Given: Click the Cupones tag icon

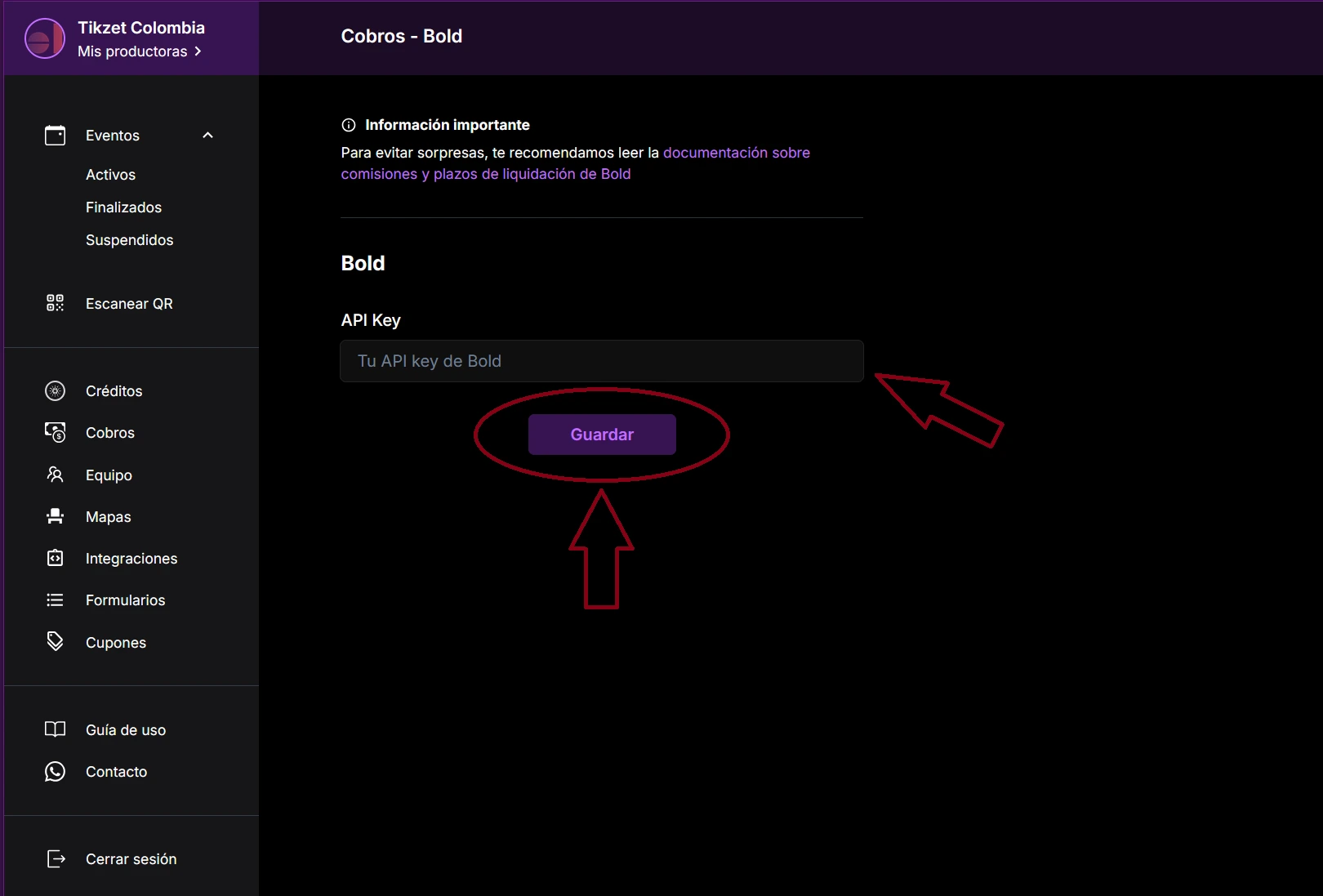Looking at the screenshot, I should pyautogui.click(x=55, y=642).
